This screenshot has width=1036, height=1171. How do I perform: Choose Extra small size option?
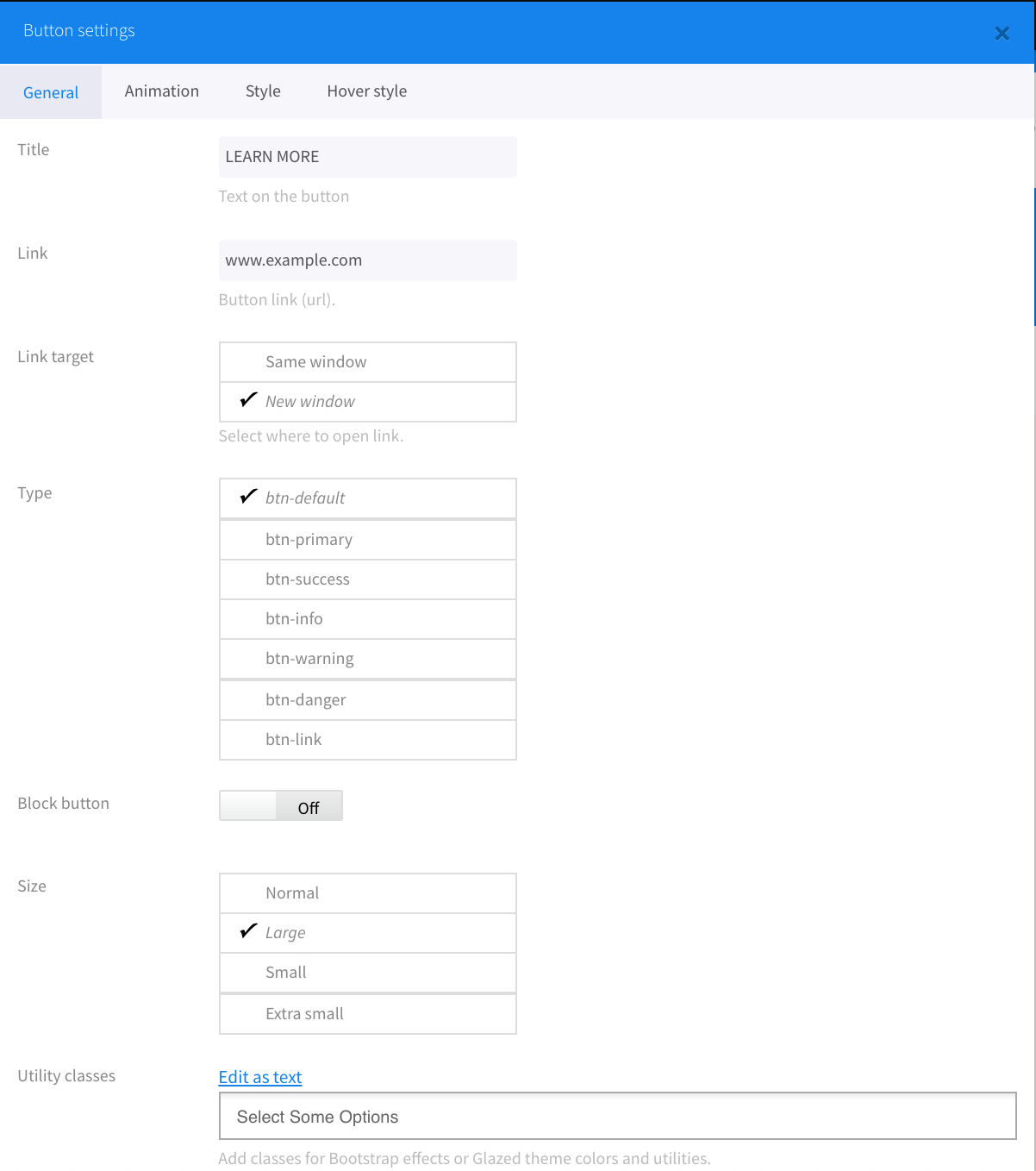(368, 1014)
